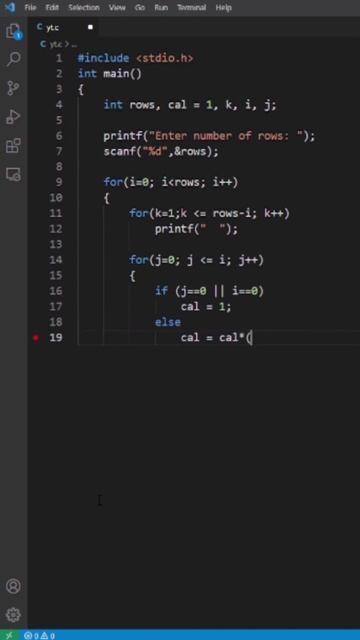Open the Terminal menu
Viewport: 360px width, 640px height.
click(x=191, y=7)
